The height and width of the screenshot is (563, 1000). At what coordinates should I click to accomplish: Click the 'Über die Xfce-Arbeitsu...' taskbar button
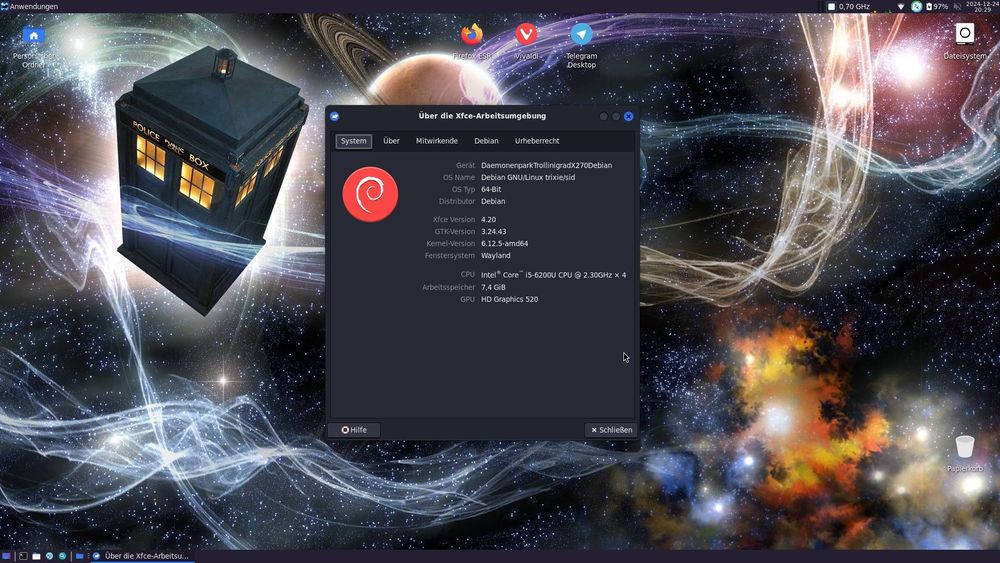click(x=142, y=556)
